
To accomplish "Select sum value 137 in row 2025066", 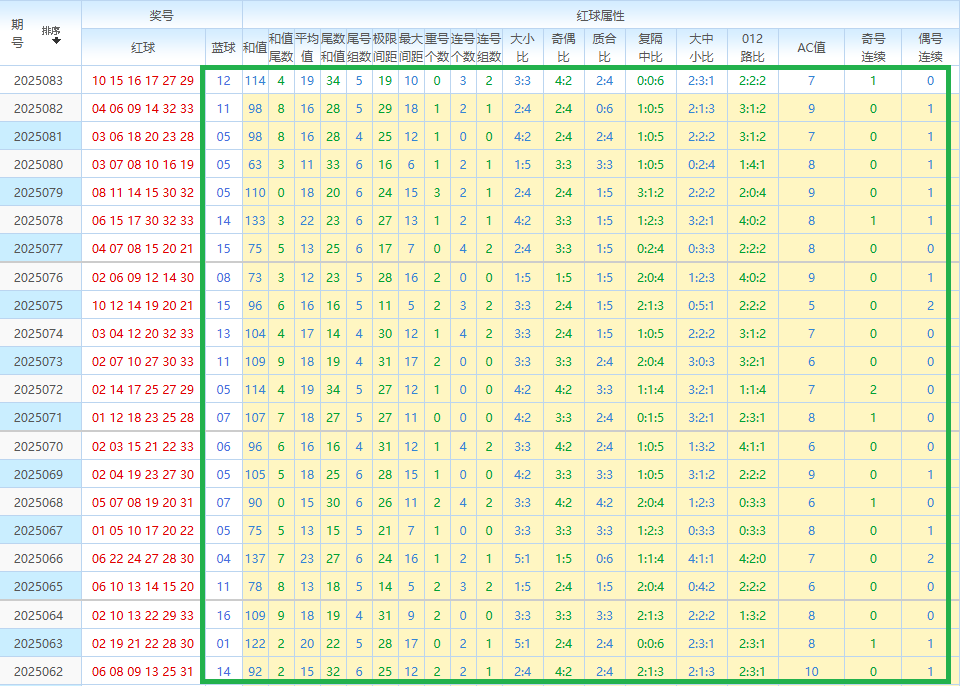I will (255, 558).
